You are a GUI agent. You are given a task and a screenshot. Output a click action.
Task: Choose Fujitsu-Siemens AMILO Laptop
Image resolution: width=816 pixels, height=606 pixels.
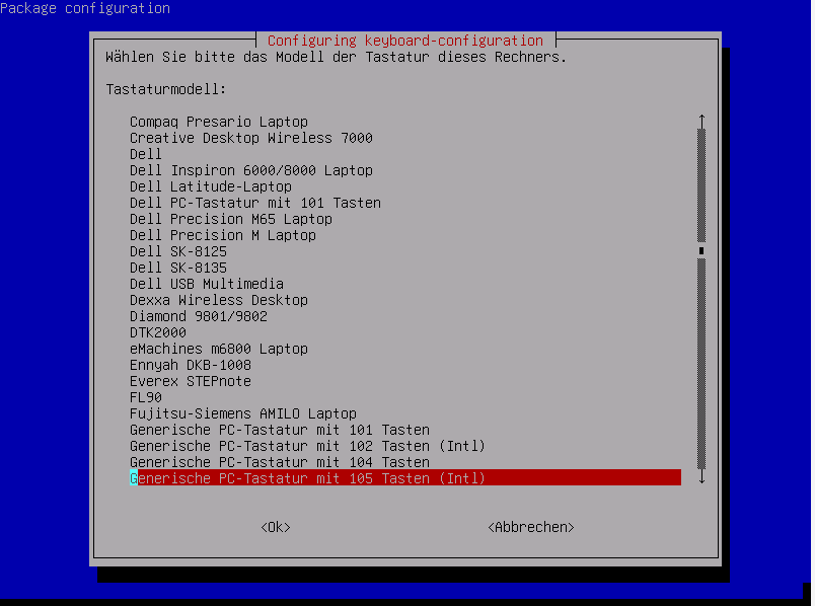243,413
